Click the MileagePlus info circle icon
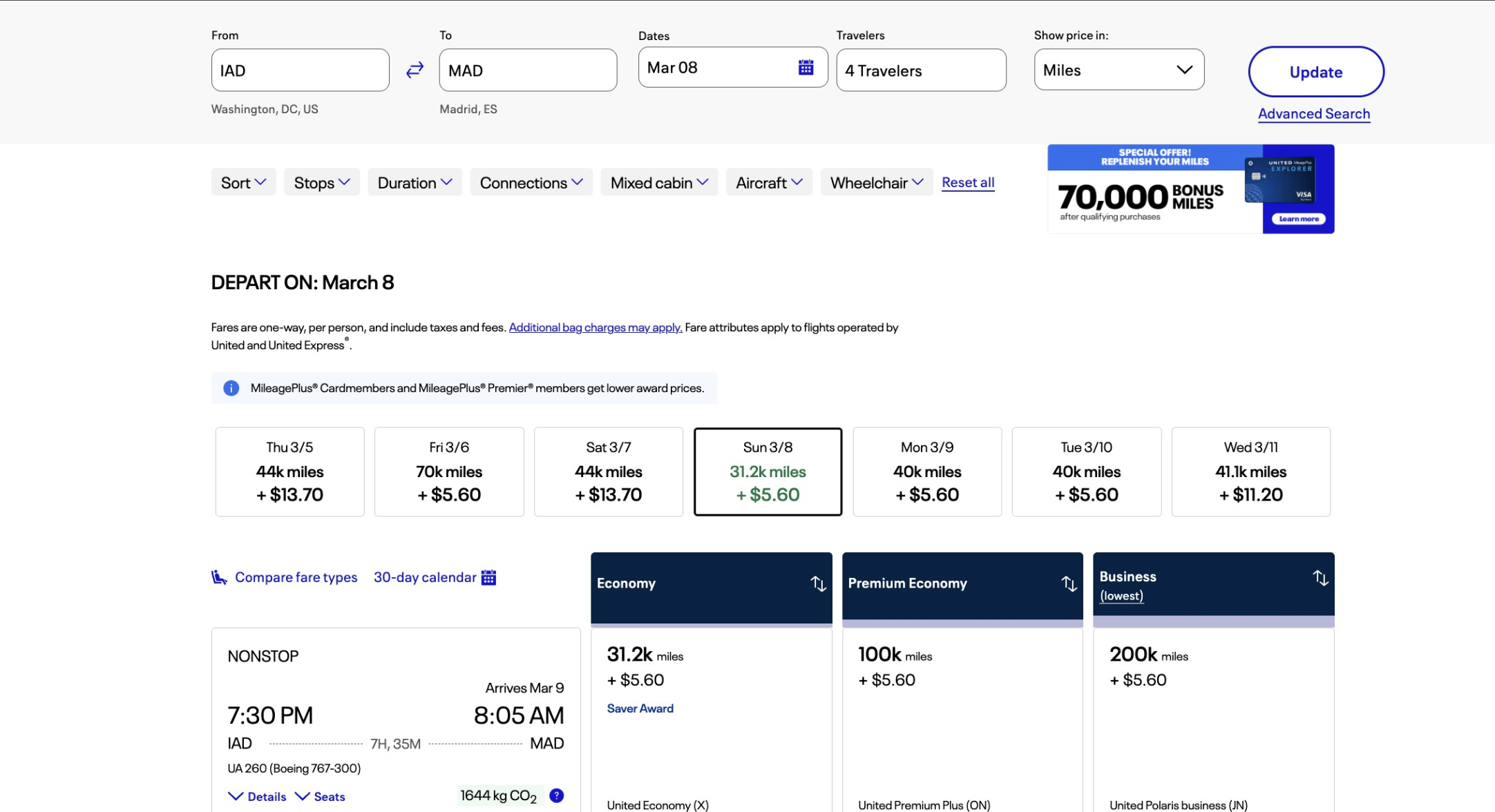Image resolution: width=1495 pixels, height=812 pixels. point(231,388)
